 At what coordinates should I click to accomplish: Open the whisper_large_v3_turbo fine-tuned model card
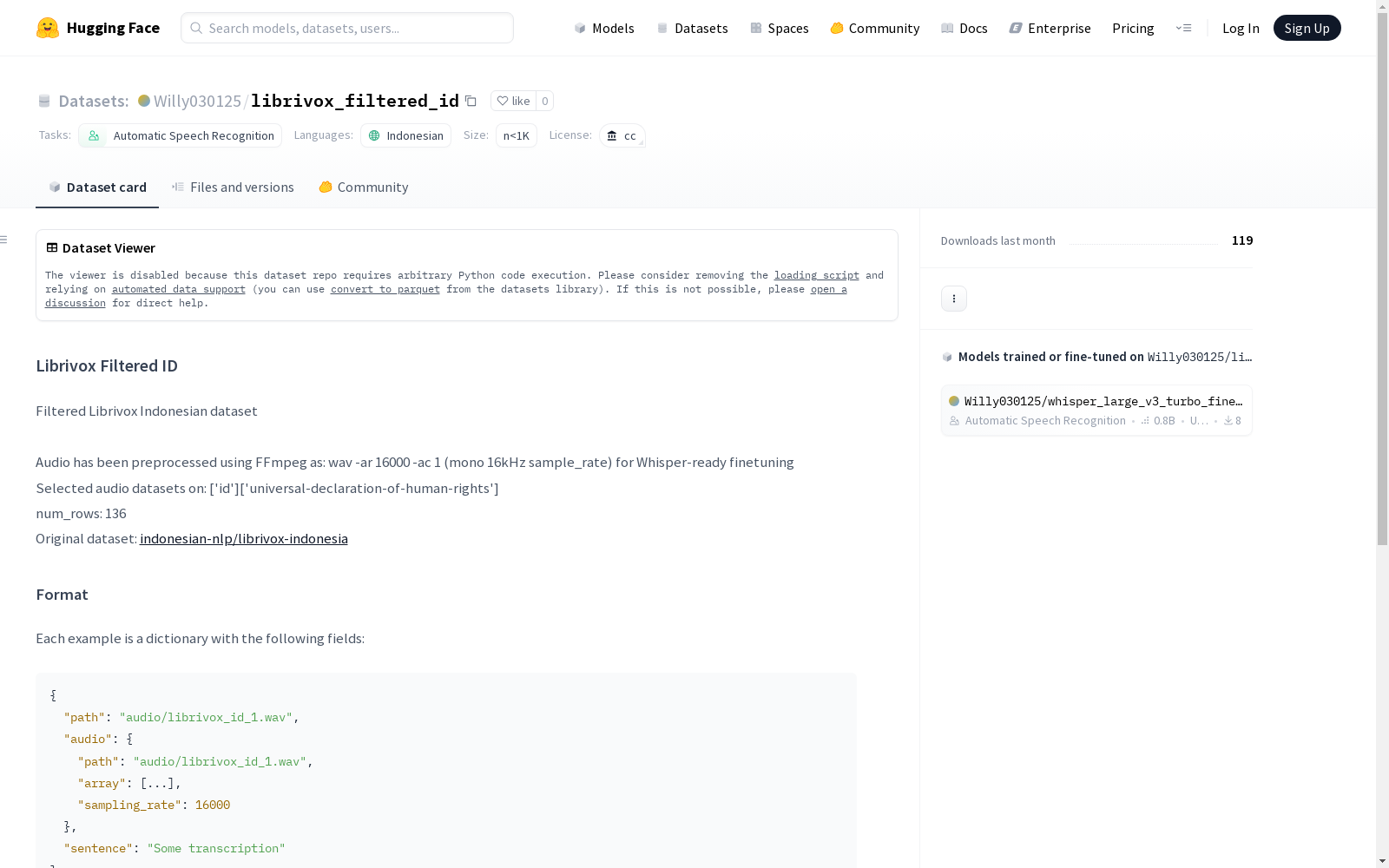coord(1096,411)
